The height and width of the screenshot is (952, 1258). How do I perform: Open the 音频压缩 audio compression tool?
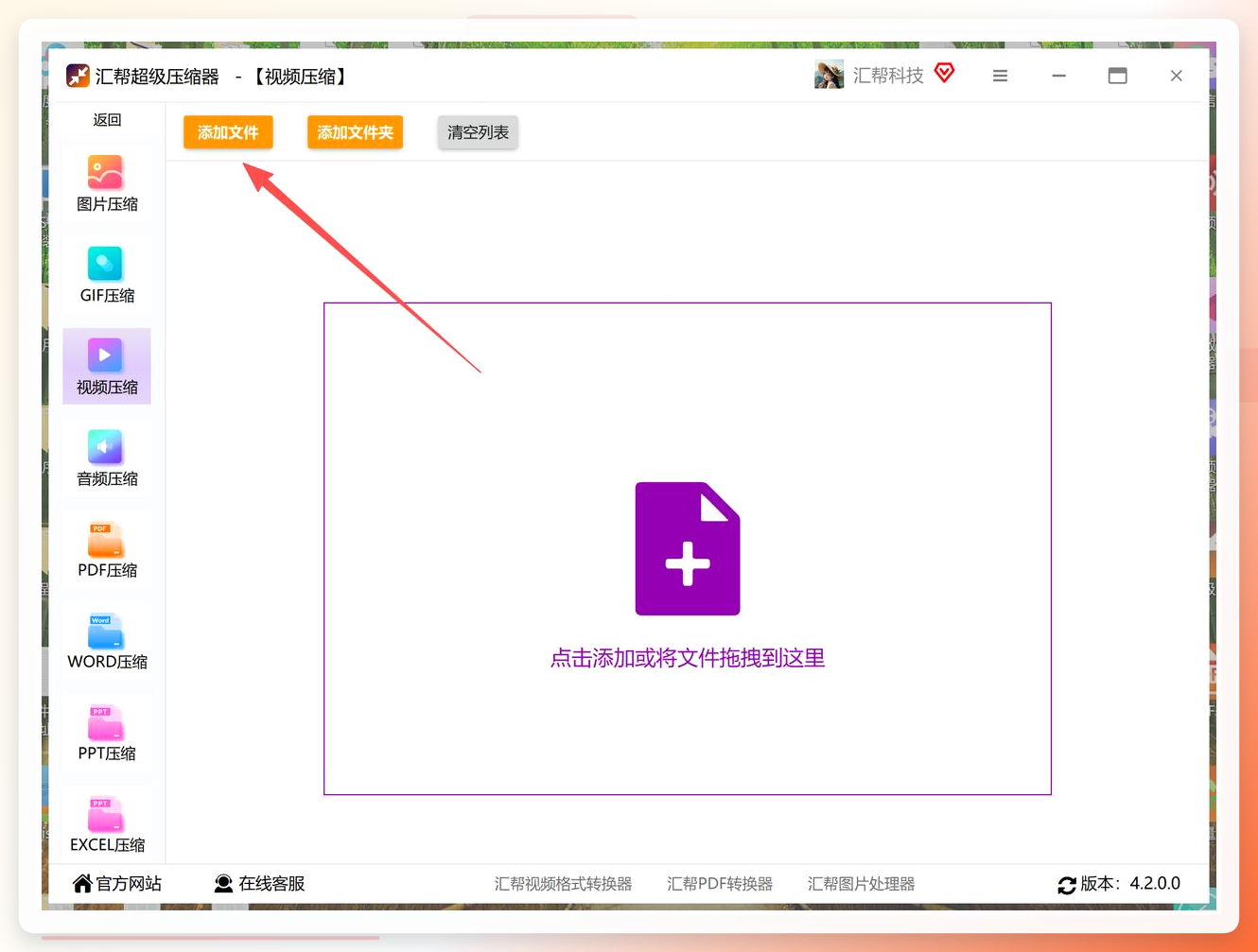(x=106, y=459)
